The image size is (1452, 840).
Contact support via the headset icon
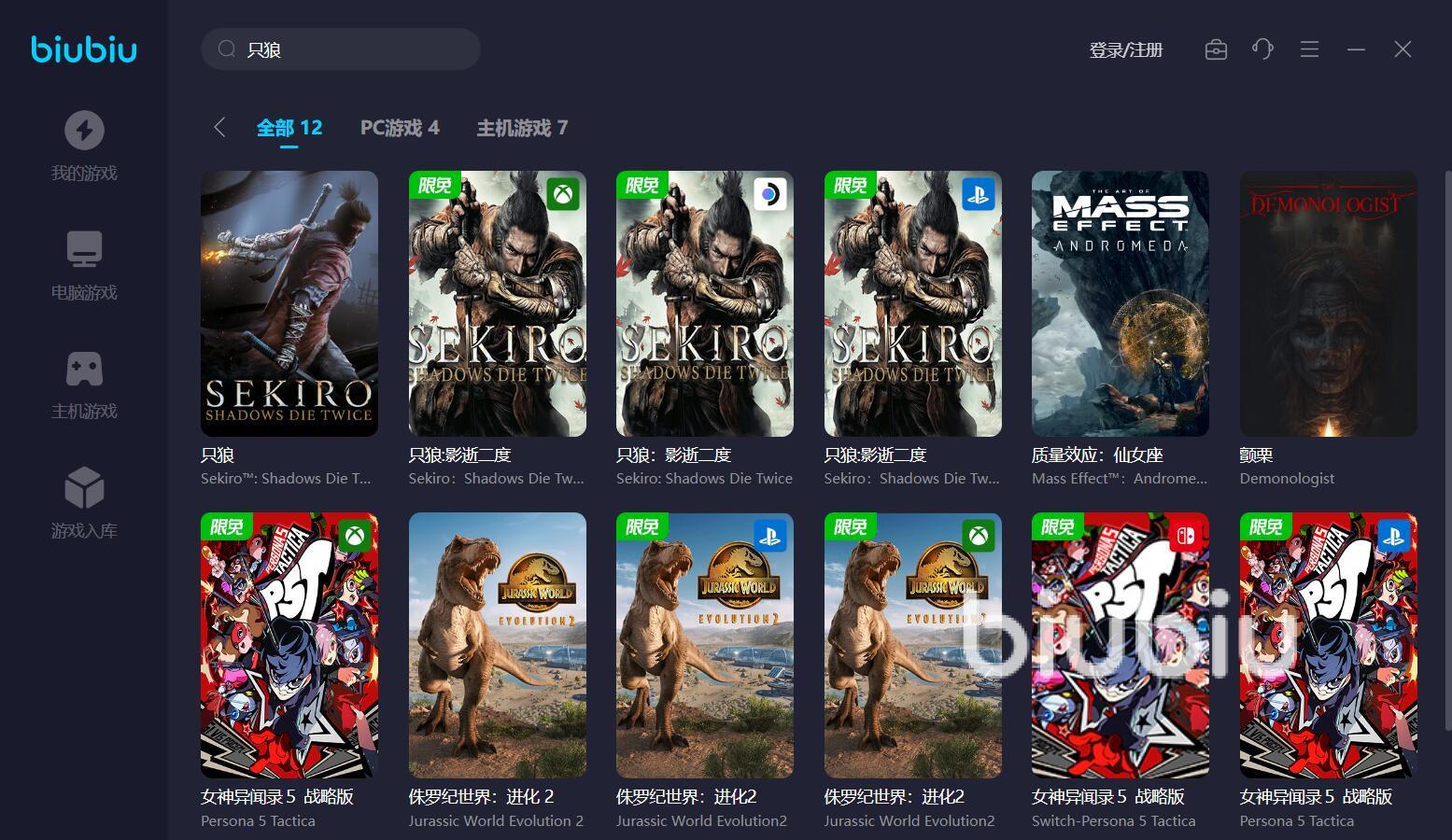tap(1262, 49)
